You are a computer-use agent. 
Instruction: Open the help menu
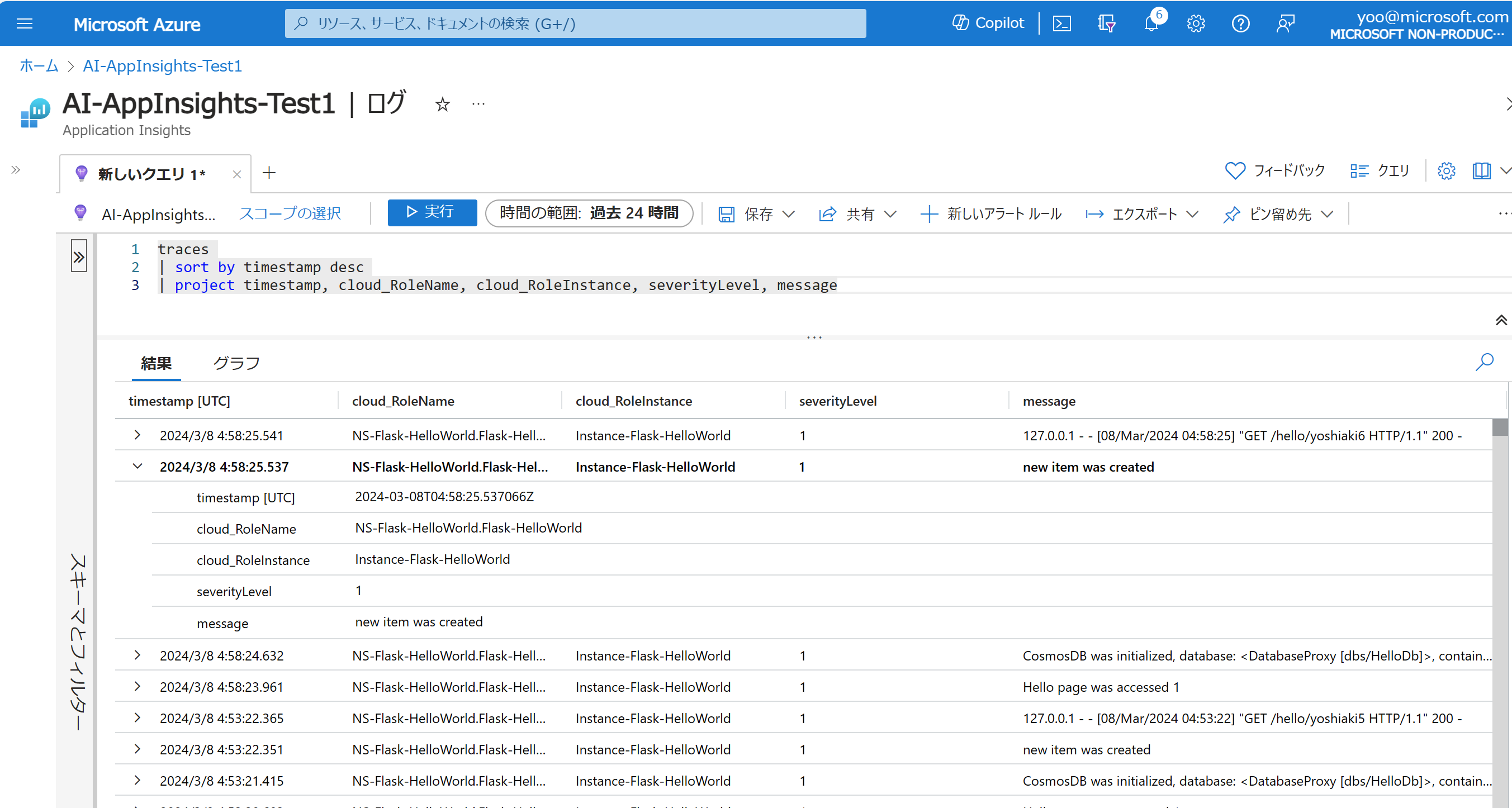point(1241,23)
